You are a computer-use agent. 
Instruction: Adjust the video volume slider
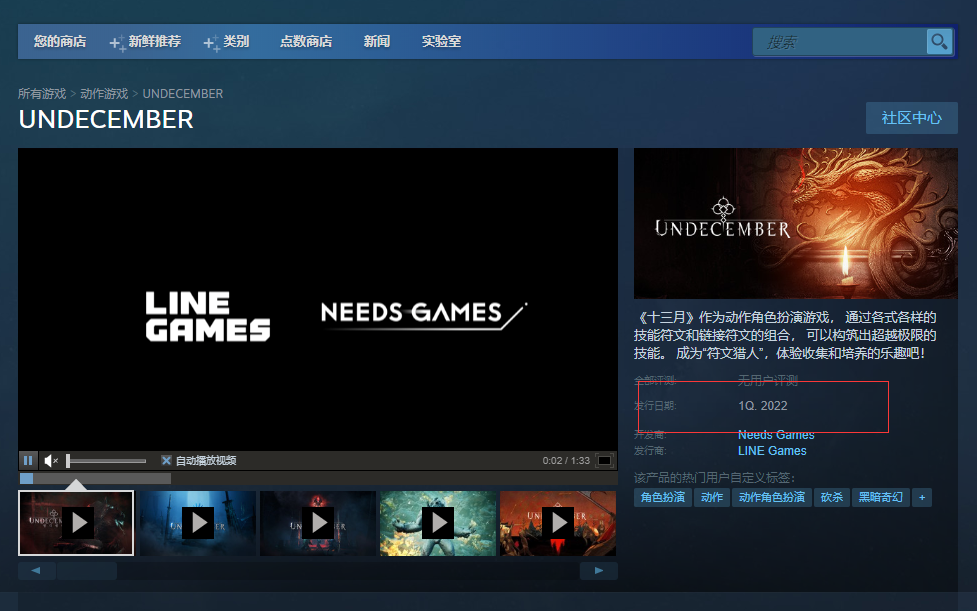point(106,461)
